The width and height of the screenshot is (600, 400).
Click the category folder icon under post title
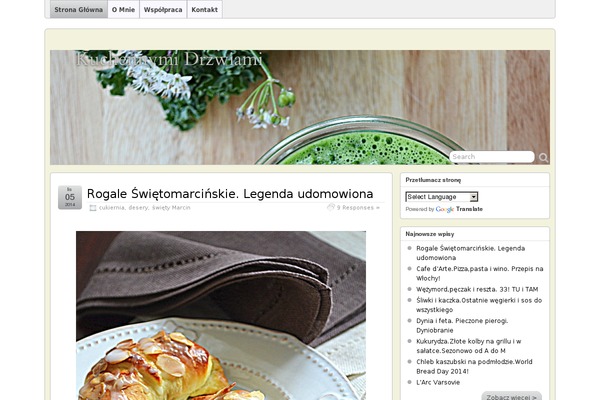tap(93, 208)
